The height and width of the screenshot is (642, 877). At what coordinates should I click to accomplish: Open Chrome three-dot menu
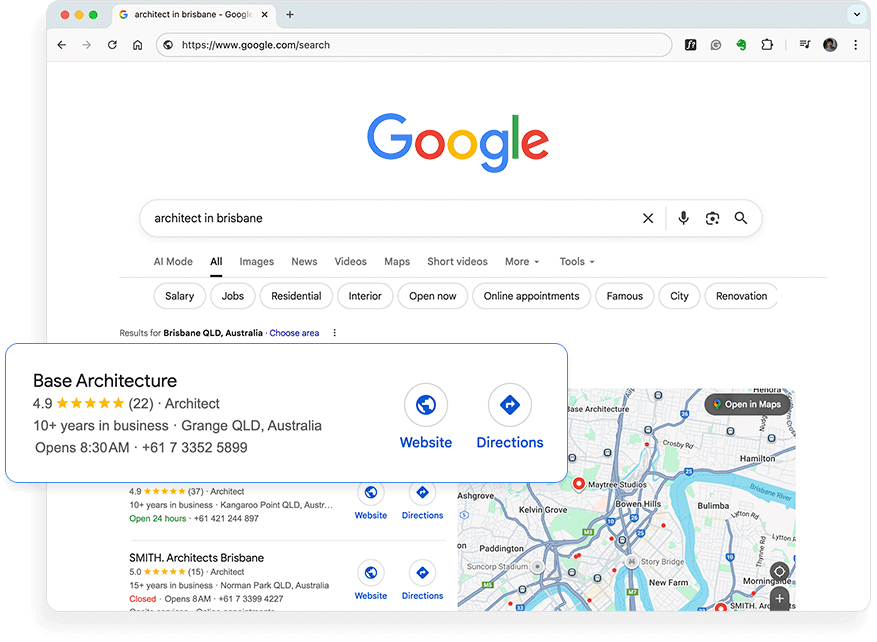coord(855,45)
